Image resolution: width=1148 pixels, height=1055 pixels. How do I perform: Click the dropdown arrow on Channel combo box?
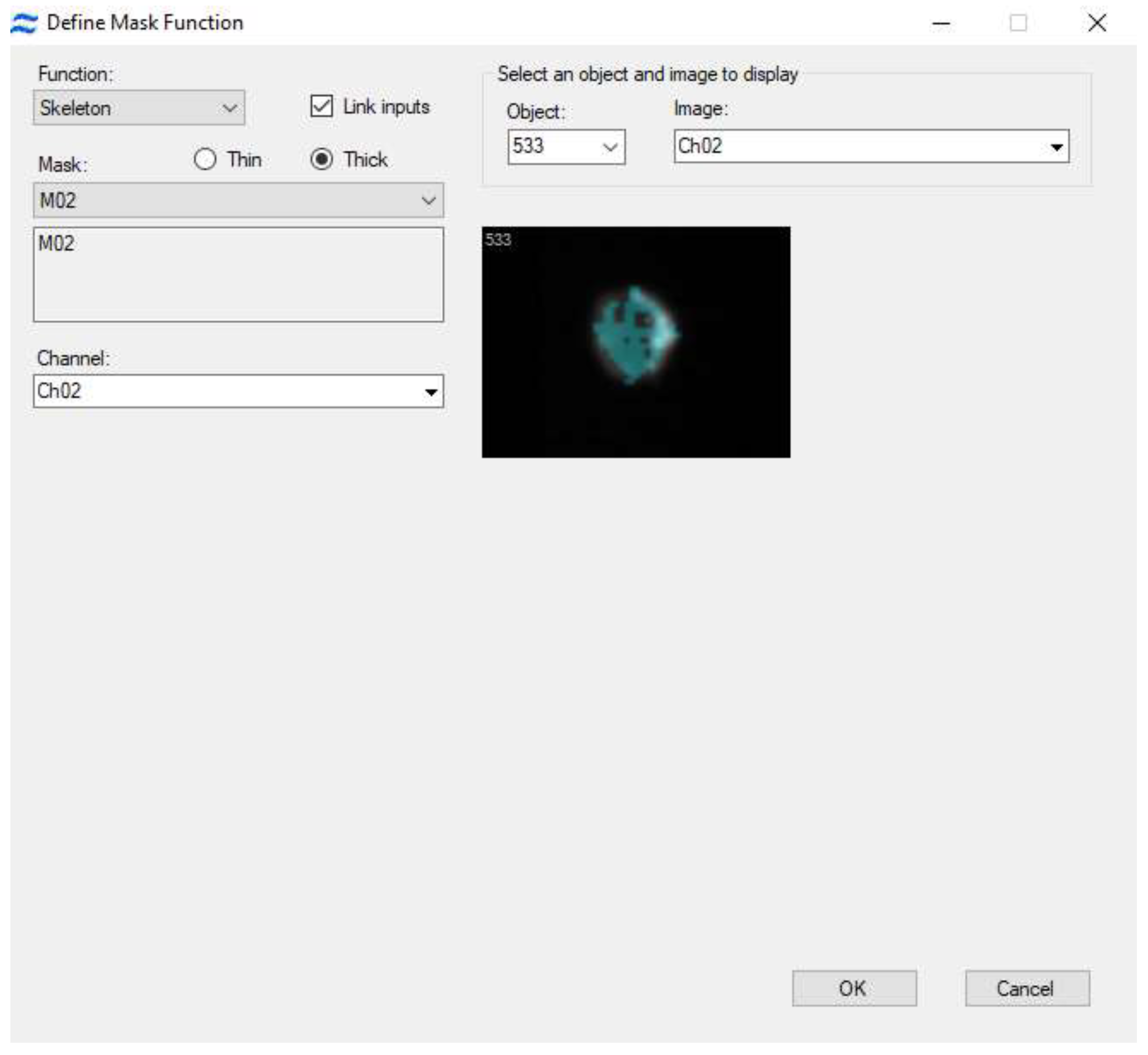[x=432, y=392]
